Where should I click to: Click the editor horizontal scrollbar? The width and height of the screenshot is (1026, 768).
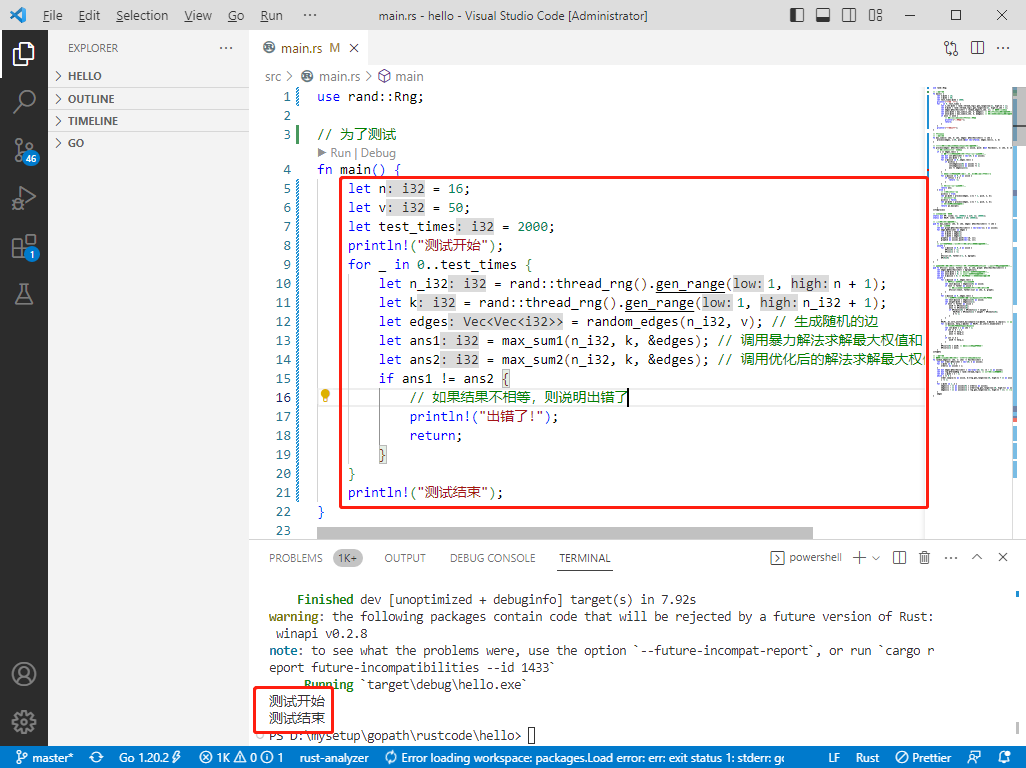click(x=565, y=532)
